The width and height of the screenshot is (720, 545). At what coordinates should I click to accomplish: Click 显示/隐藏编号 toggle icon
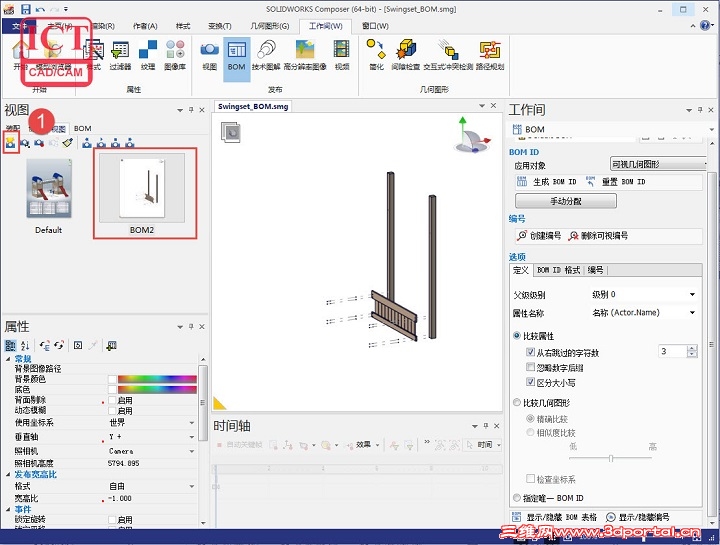(x=610, y=517)
